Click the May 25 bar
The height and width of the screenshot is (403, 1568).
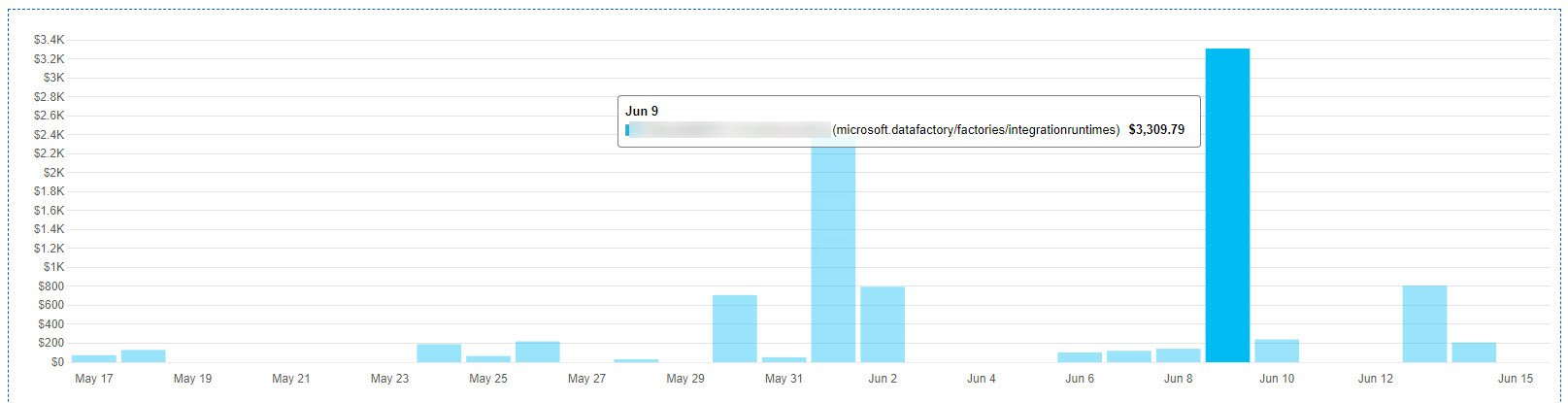(x=488, y=358)
